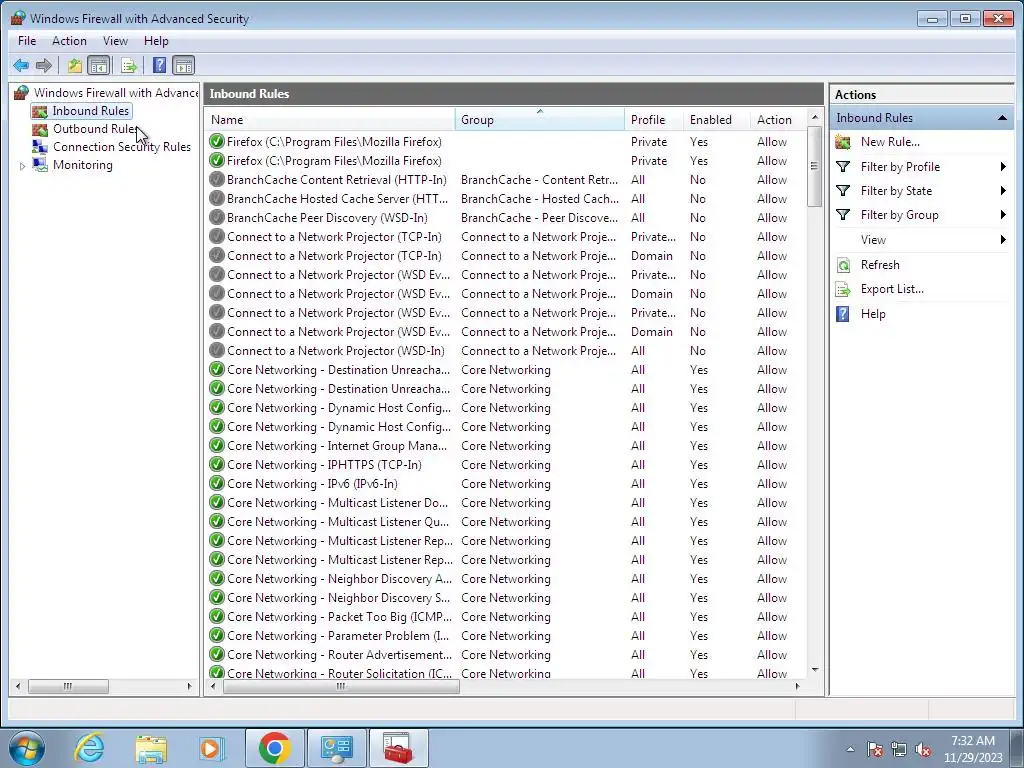Sort by the Action column header
This screenshot has height=768, width=1024.
(x=778, y=120)
